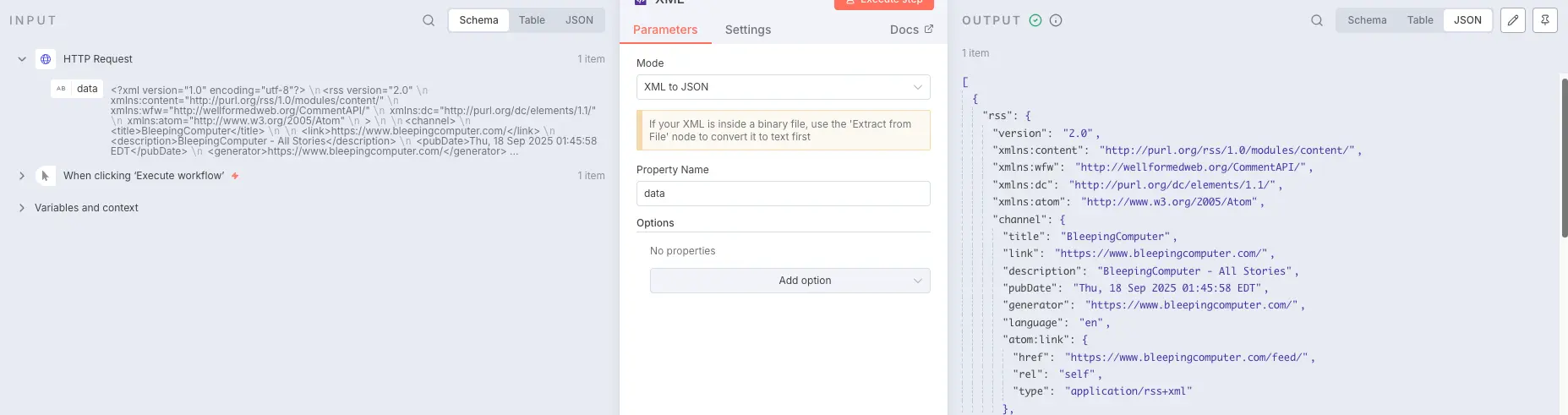This screenshot has height=415, width=1568.
Task: Click the "No properties" options text
Action: coord(682,251)
